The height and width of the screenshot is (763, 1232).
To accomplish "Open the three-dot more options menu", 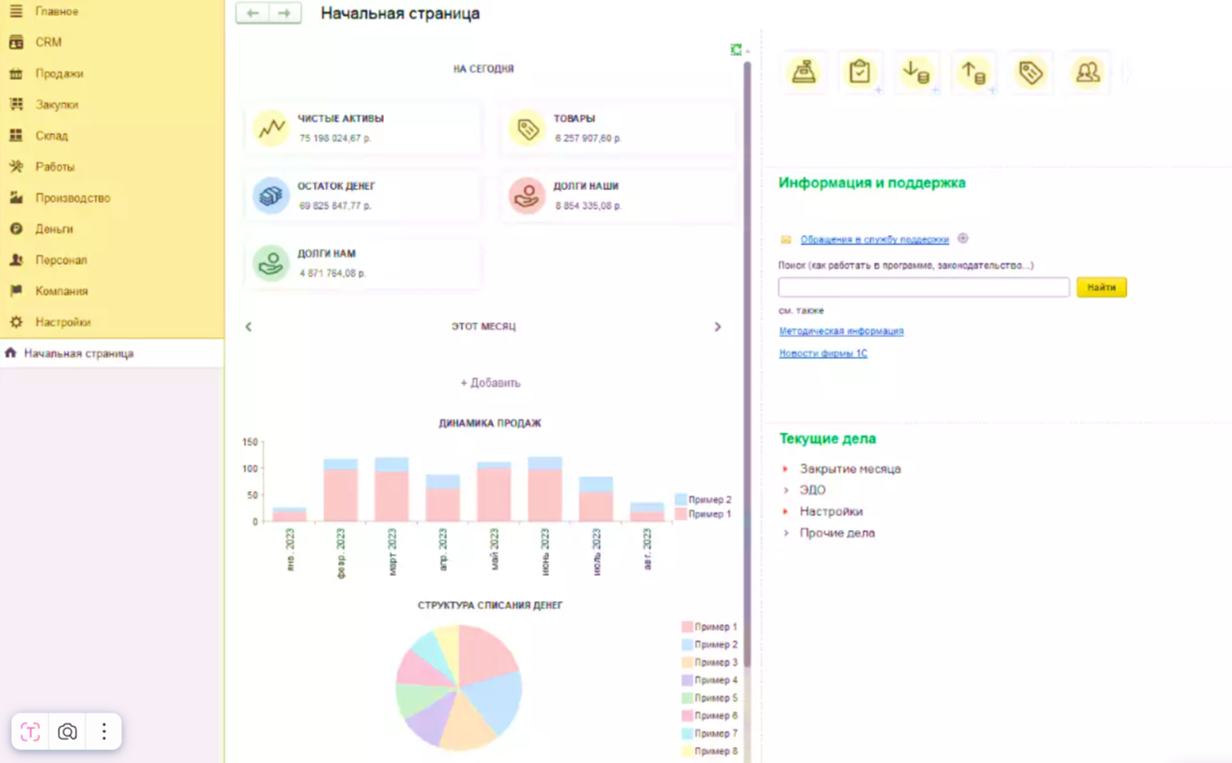I will (x=104, y=732).
